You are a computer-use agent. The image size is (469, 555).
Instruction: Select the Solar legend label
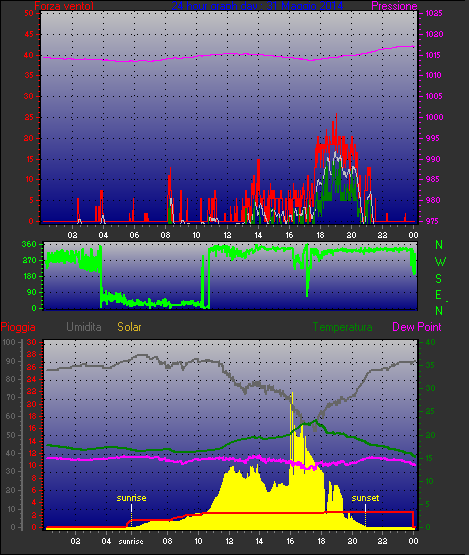tap(129, 327)
